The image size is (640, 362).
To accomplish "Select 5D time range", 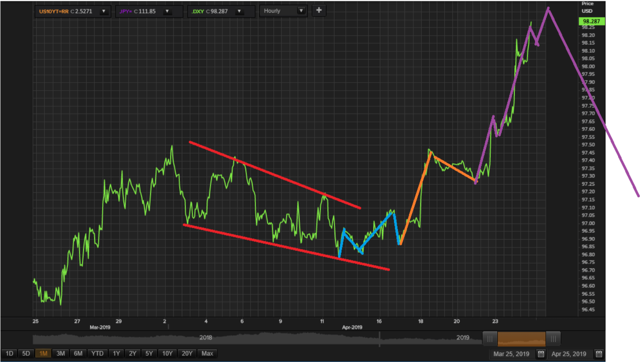I will tap(26, 353).
